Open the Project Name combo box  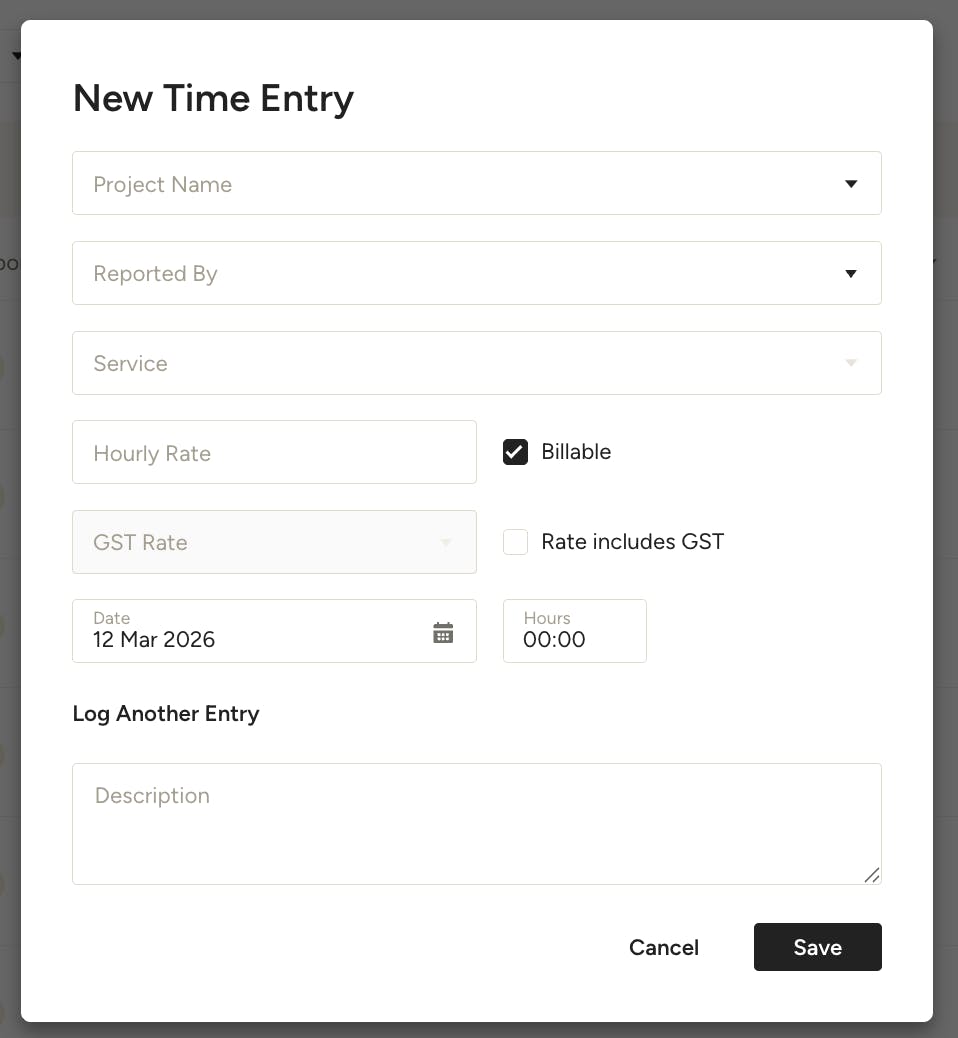point(450,184)
